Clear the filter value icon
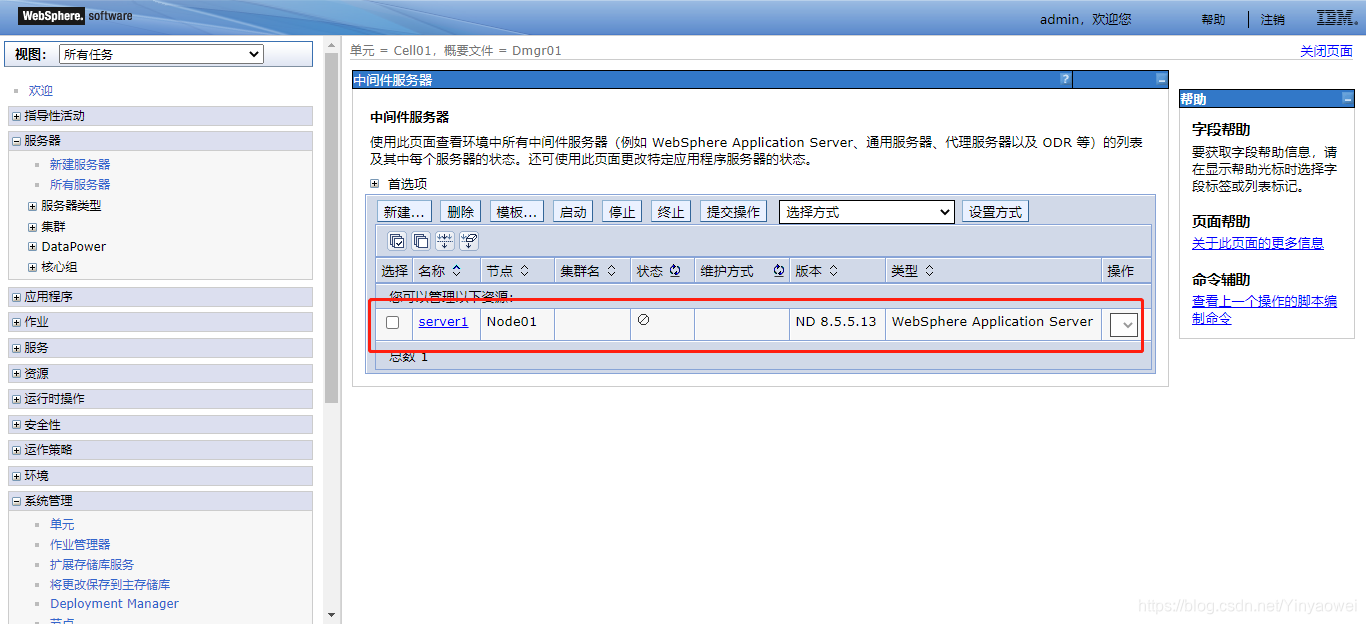Screen dimensions: 1366x624 (x=469, y=241)
